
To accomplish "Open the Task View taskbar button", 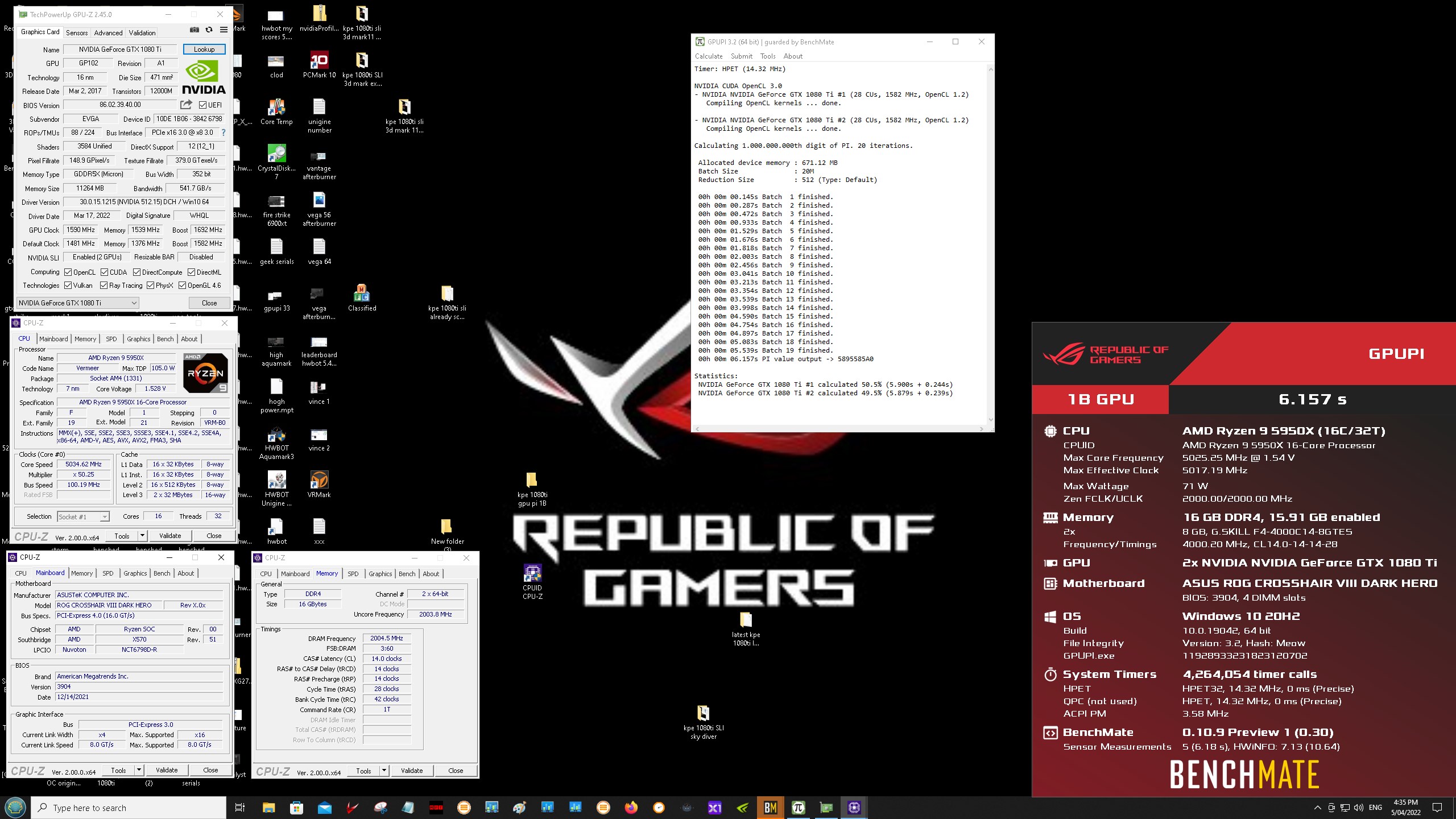I will point(240,808).
